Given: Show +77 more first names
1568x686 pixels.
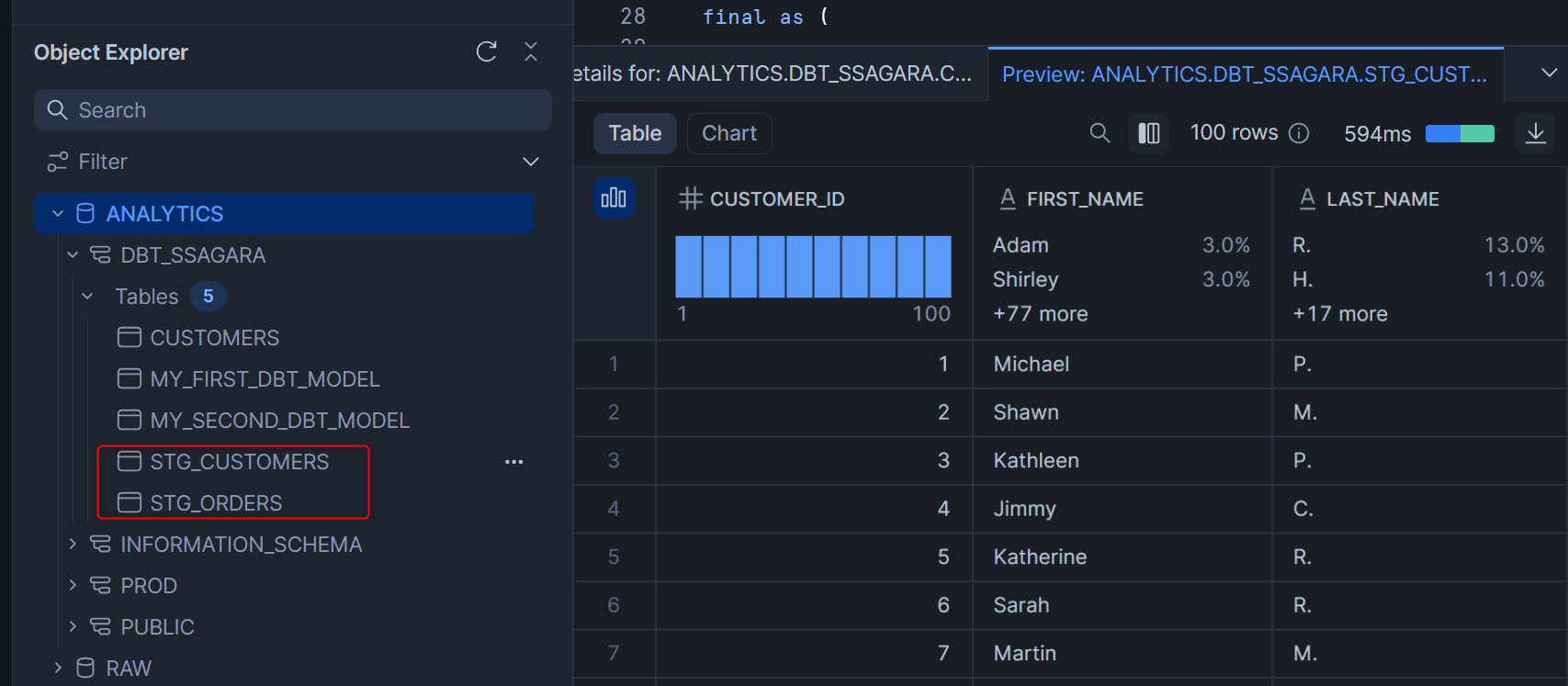Looking at the screenshot, I should point(1040,314).
